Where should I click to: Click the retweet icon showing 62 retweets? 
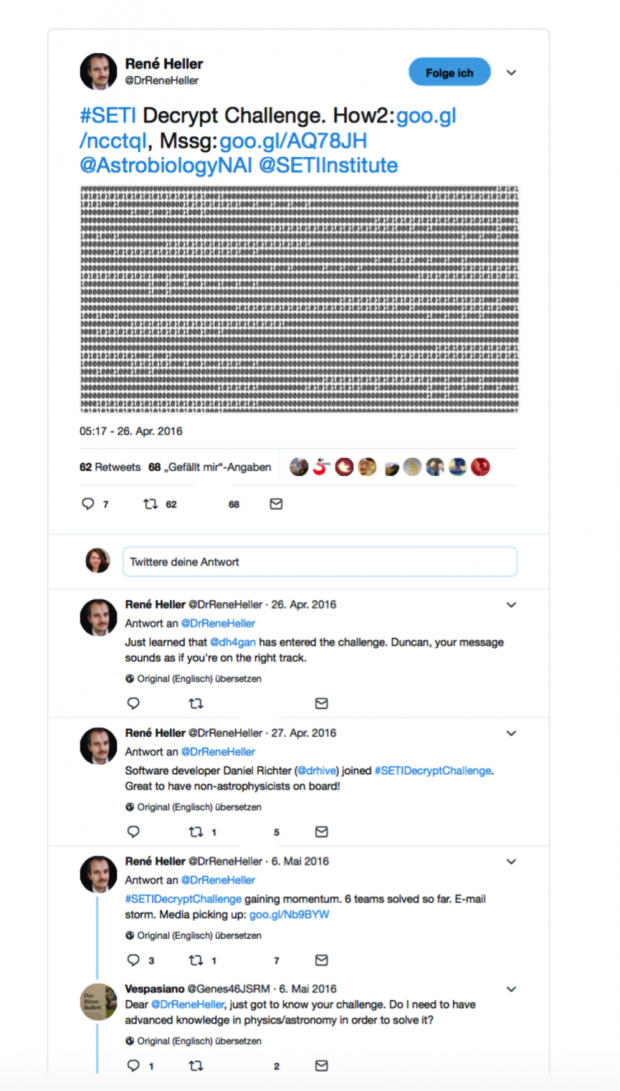pyautogui.click(x=150, y=504)
